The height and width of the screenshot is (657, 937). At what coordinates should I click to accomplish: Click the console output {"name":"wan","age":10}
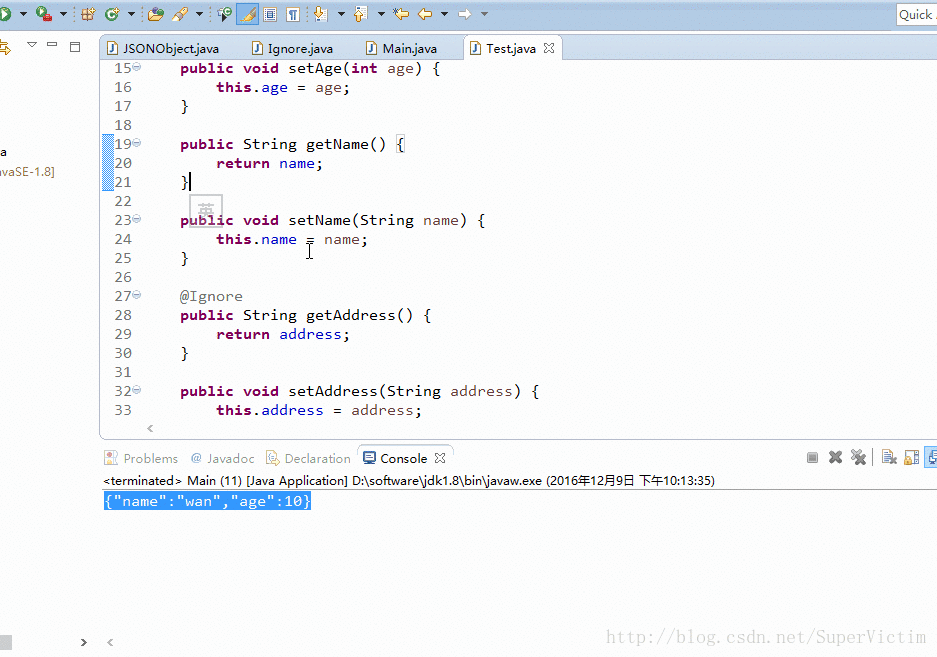coord(207,501)
